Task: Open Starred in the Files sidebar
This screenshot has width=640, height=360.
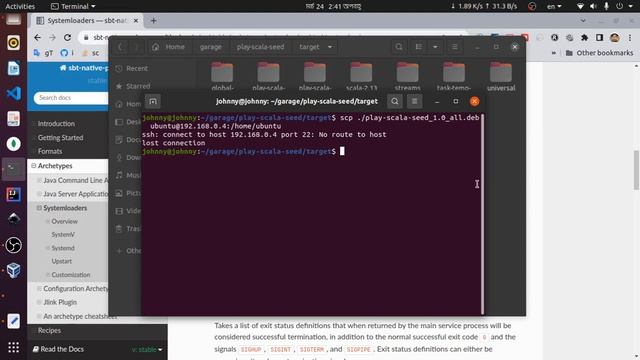Action: coord(133,86)
